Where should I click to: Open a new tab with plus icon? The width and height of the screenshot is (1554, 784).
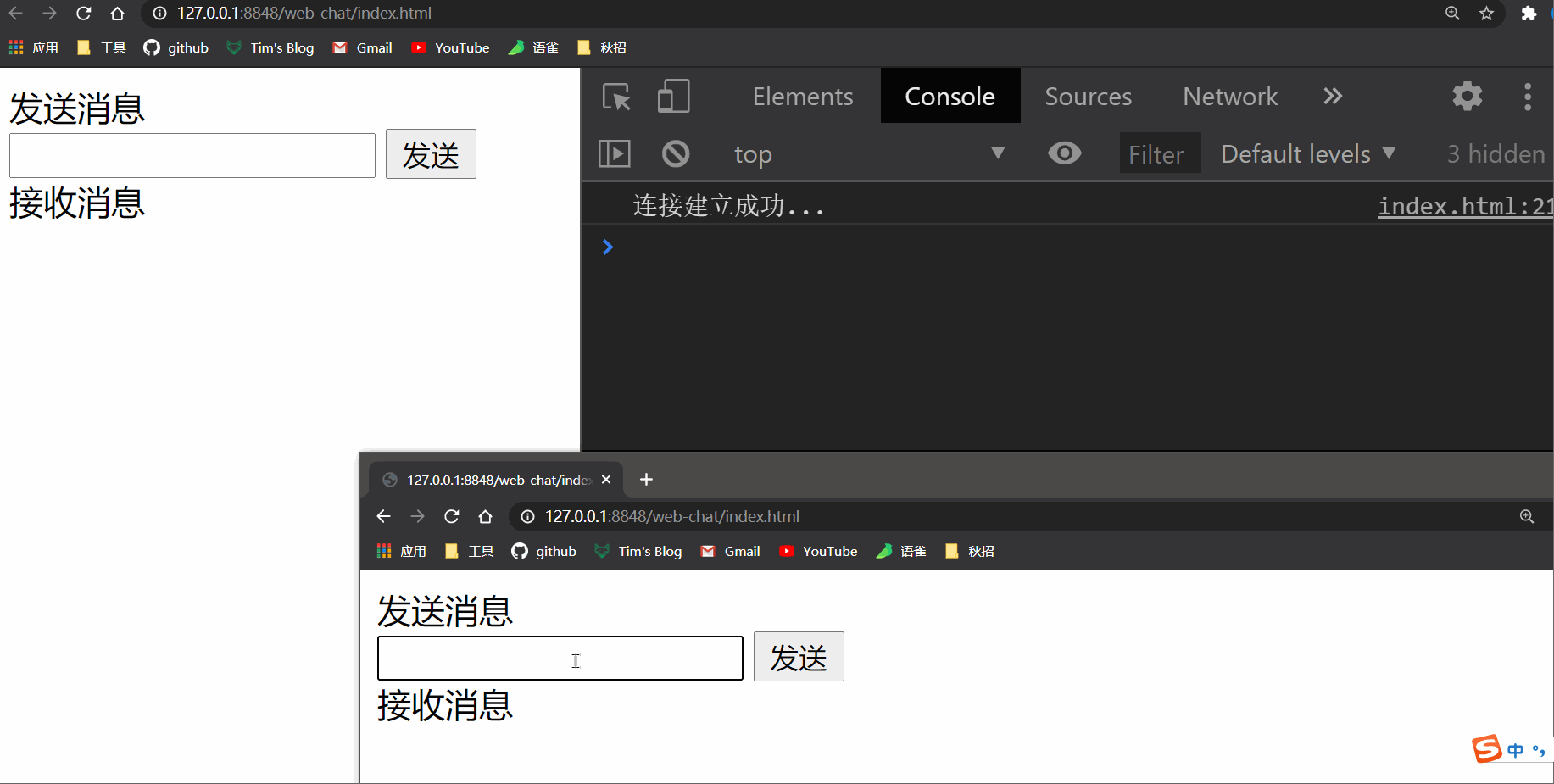(x=646, y=480)
